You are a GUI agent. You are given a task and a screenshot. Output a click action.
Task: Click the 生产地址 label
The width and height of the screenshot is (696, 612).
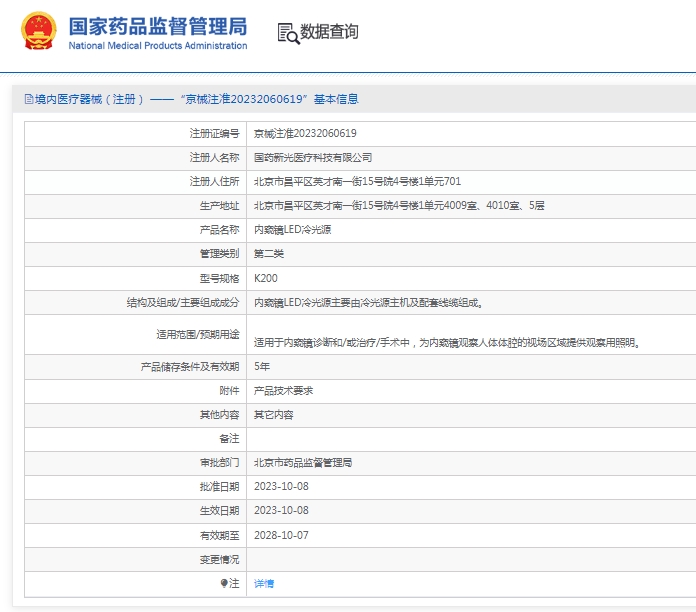point(219,205)
